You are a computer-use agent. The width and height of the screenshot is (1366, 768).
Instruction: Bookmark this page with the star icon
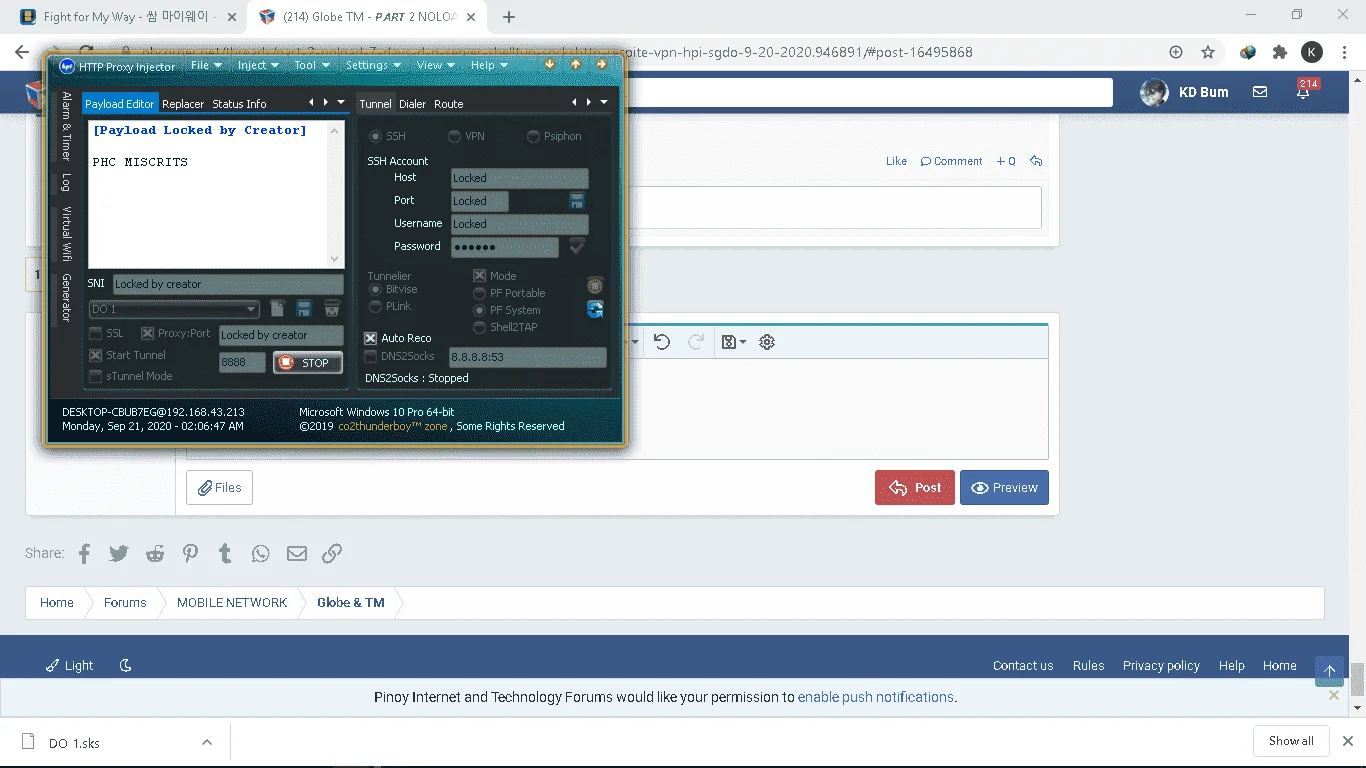1208,52
